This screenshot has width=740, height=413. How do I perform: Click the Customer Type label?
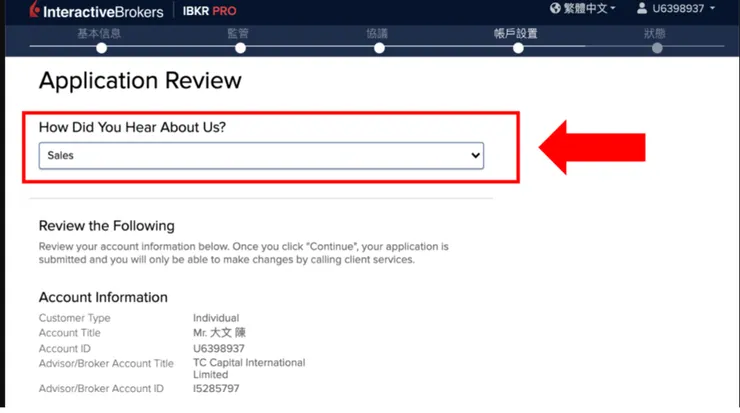pos(75,318)
